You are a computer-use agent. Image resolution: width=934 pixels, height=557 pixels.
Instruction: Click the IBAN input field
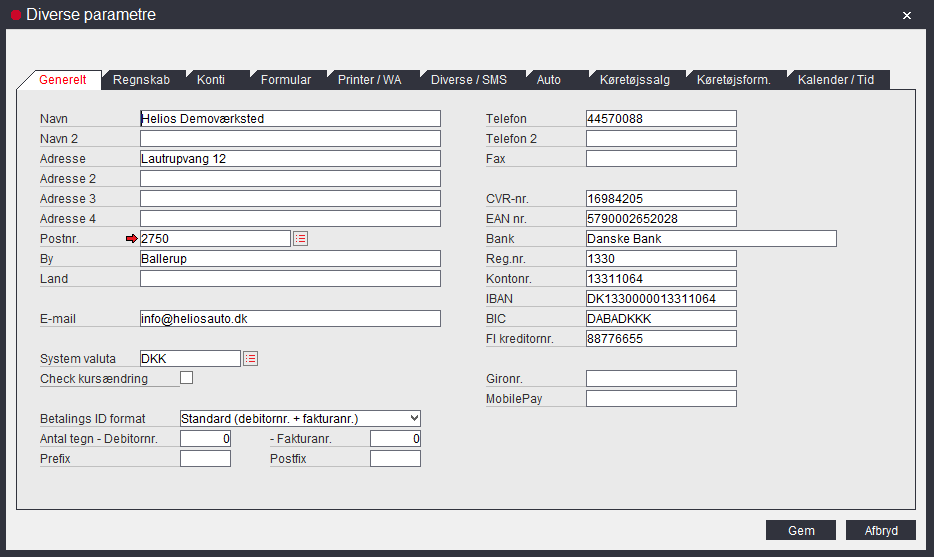coord(661,299)
